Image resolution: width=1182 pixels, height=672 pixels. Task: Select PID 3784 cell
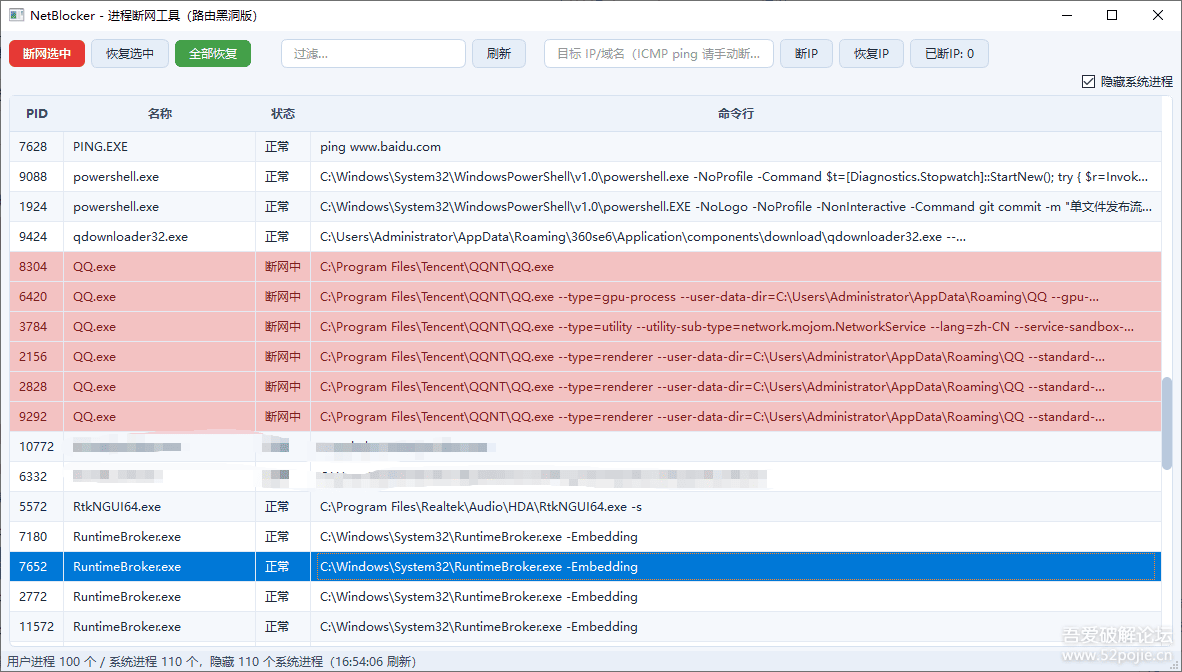[37, 327]
